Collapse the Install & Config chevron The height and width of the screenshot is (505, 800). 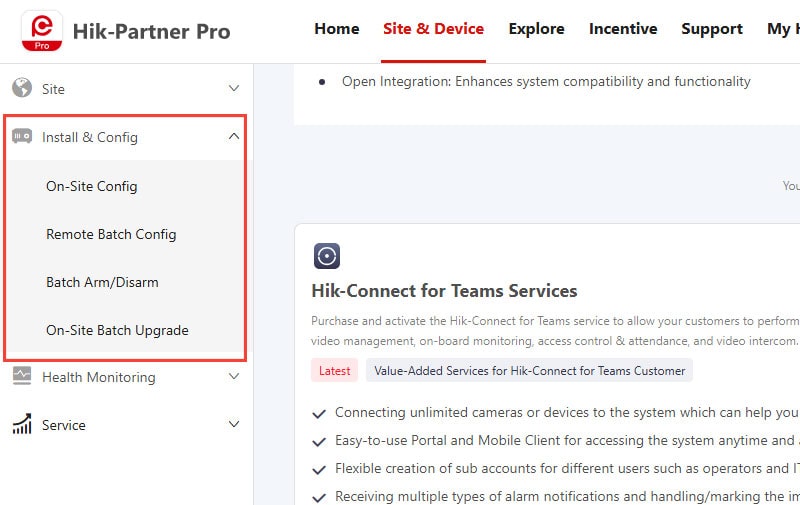[234, 136]
